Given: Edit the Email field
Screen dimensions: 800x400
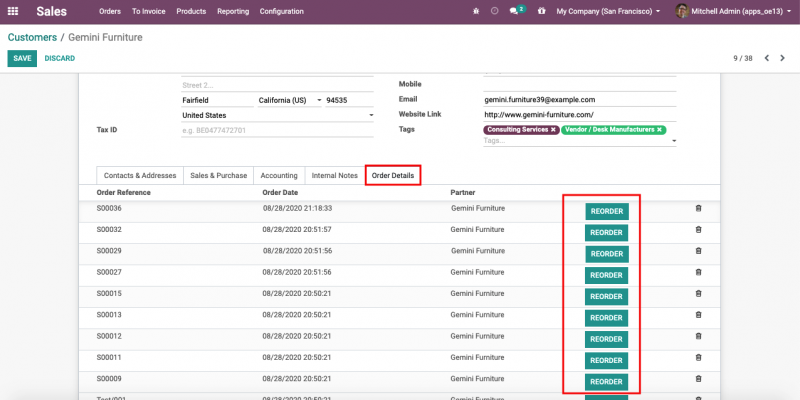Looking at the screenshot, I should tap(580, 99).
